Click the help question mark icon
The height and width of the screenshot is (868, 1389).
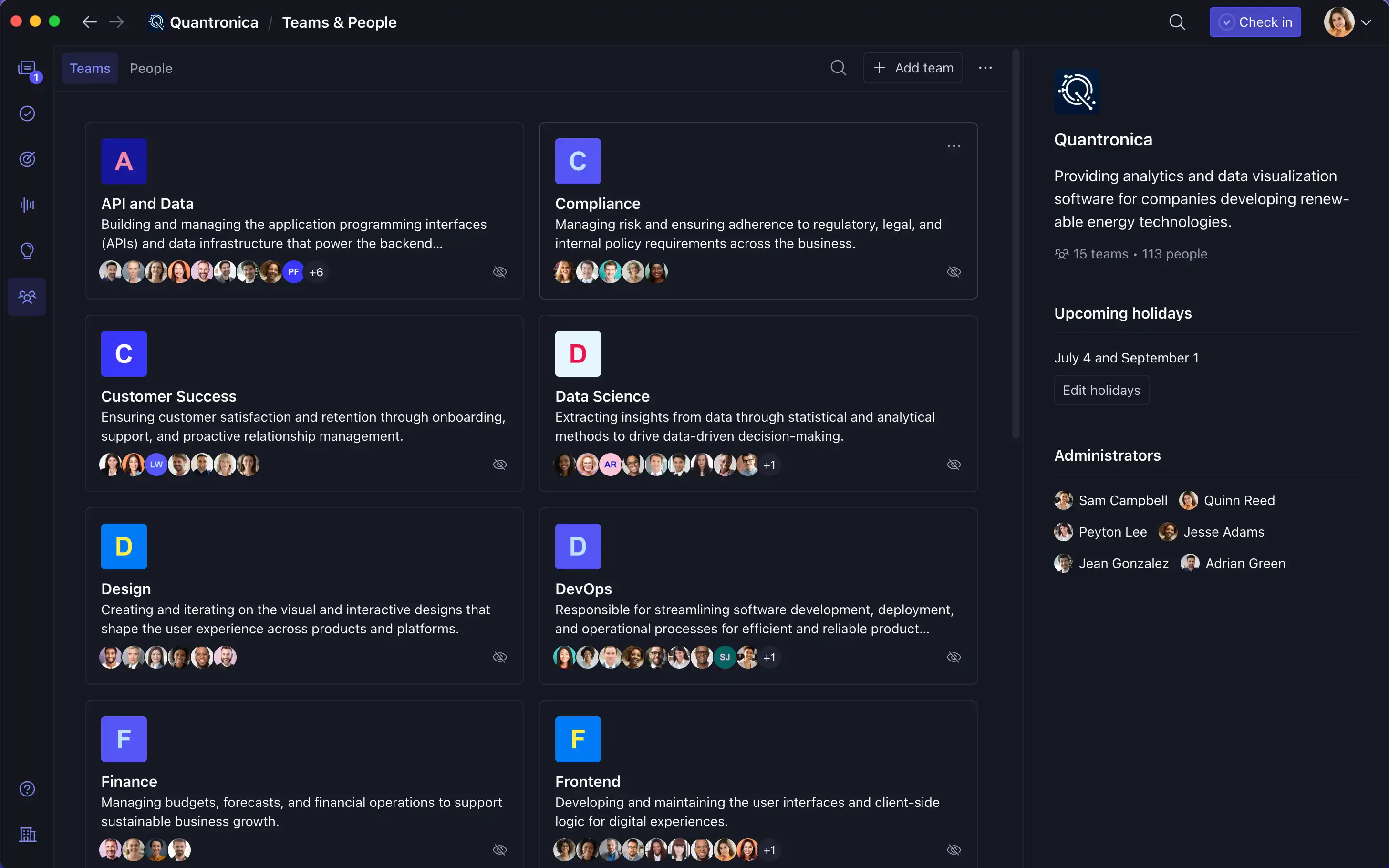point(27,789)
